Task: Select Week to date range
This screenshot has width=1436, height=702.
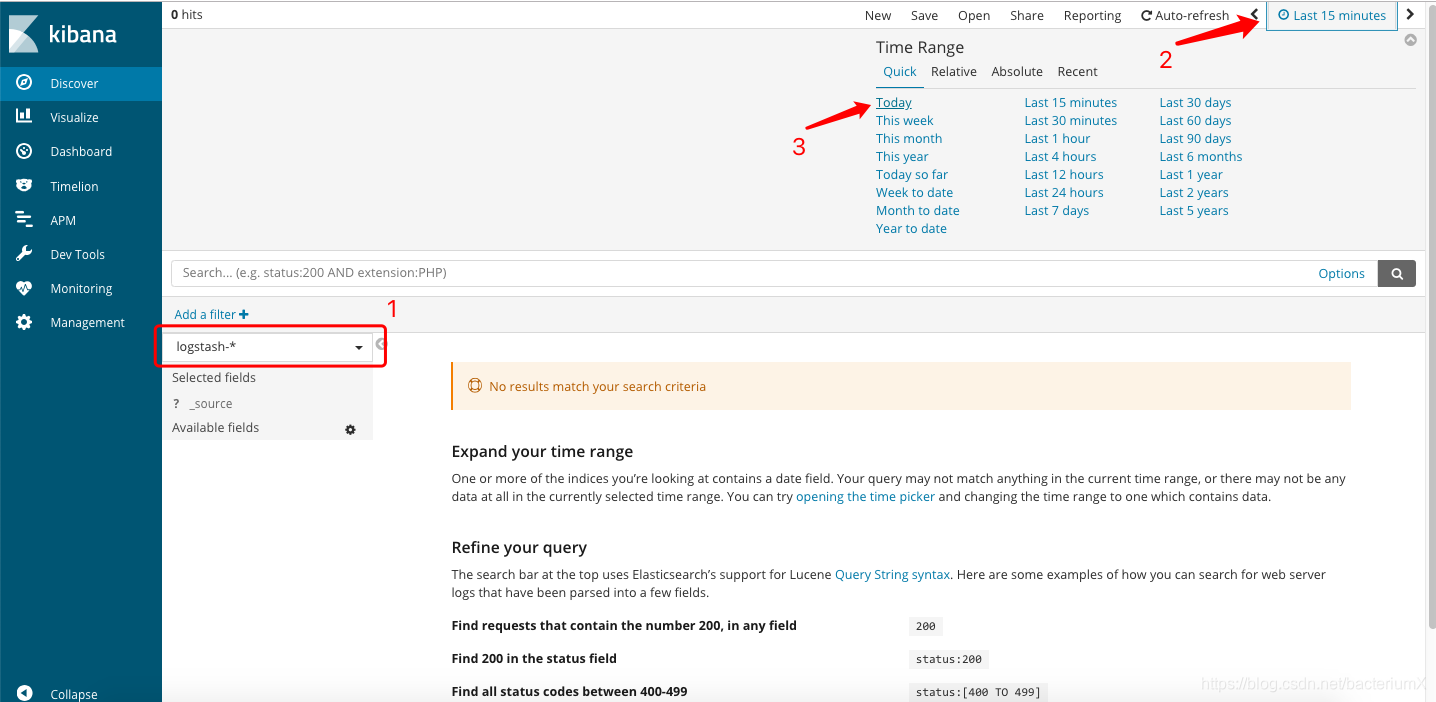Action: 915,192
